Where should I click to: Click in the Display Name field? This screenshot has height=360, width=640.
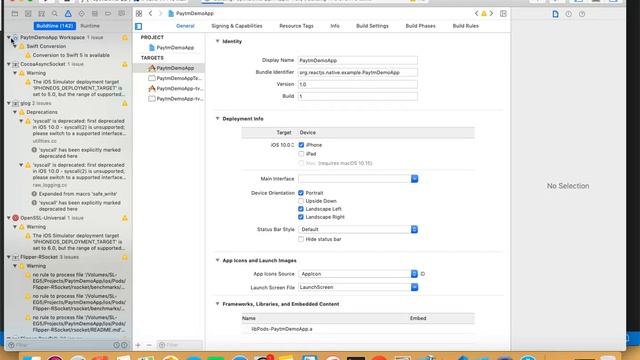click(358, 60)
